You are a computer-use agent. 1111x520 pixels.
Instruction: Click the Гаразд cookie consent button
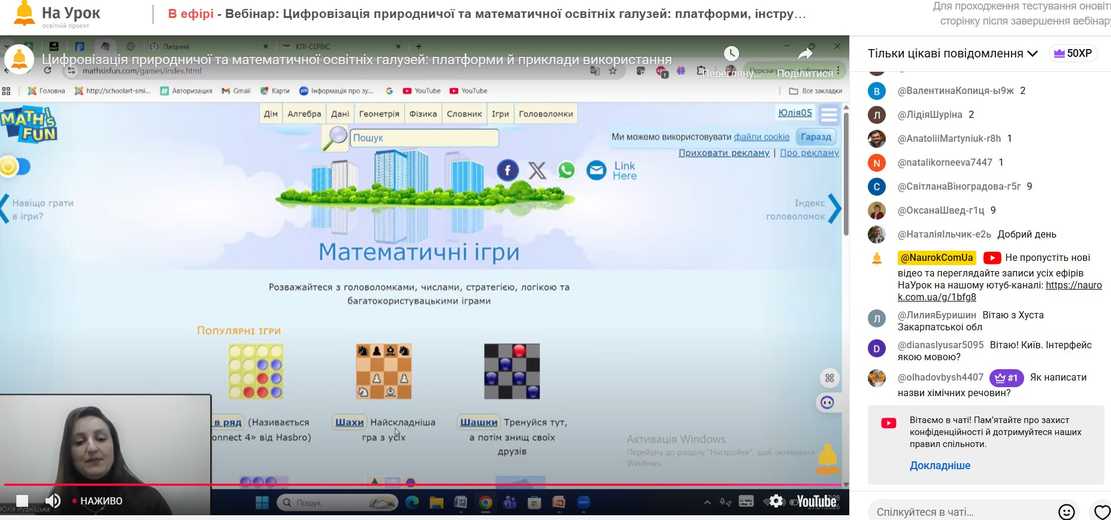click(816, 137)
